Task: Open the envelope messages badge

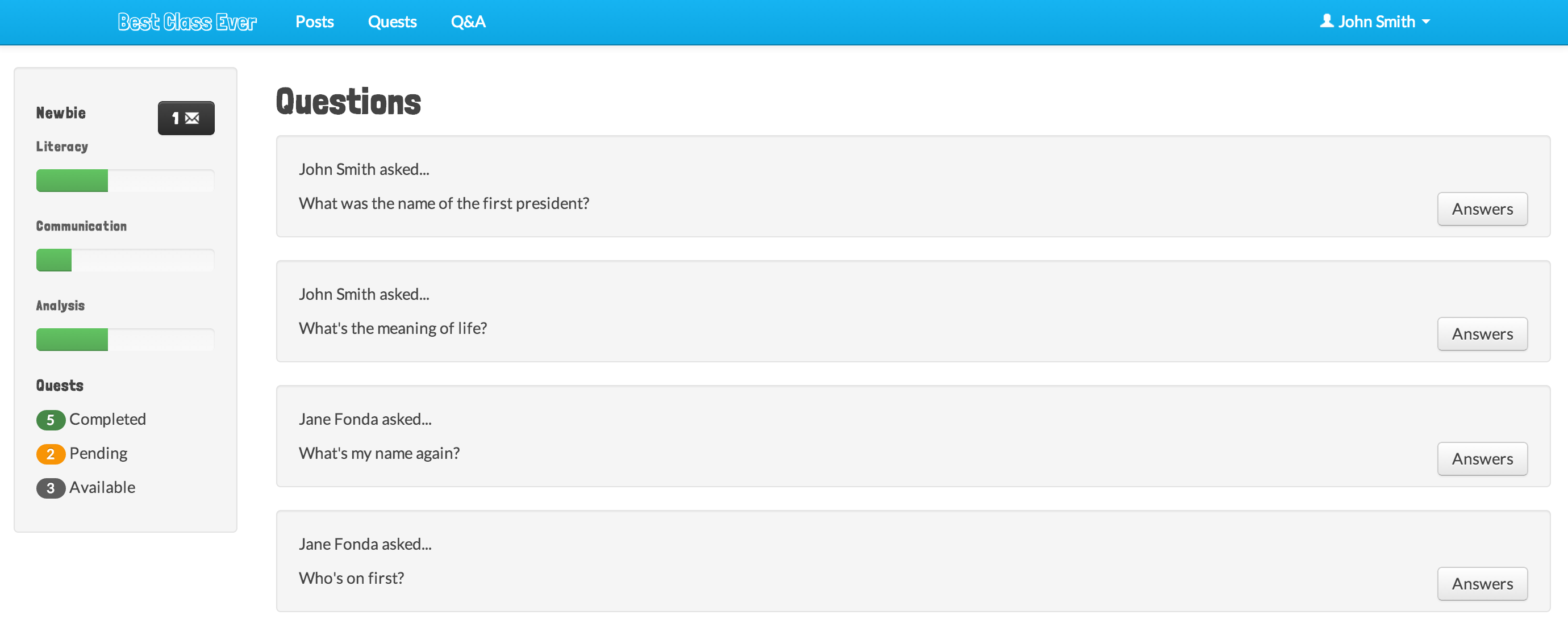Action: [186, 118]
